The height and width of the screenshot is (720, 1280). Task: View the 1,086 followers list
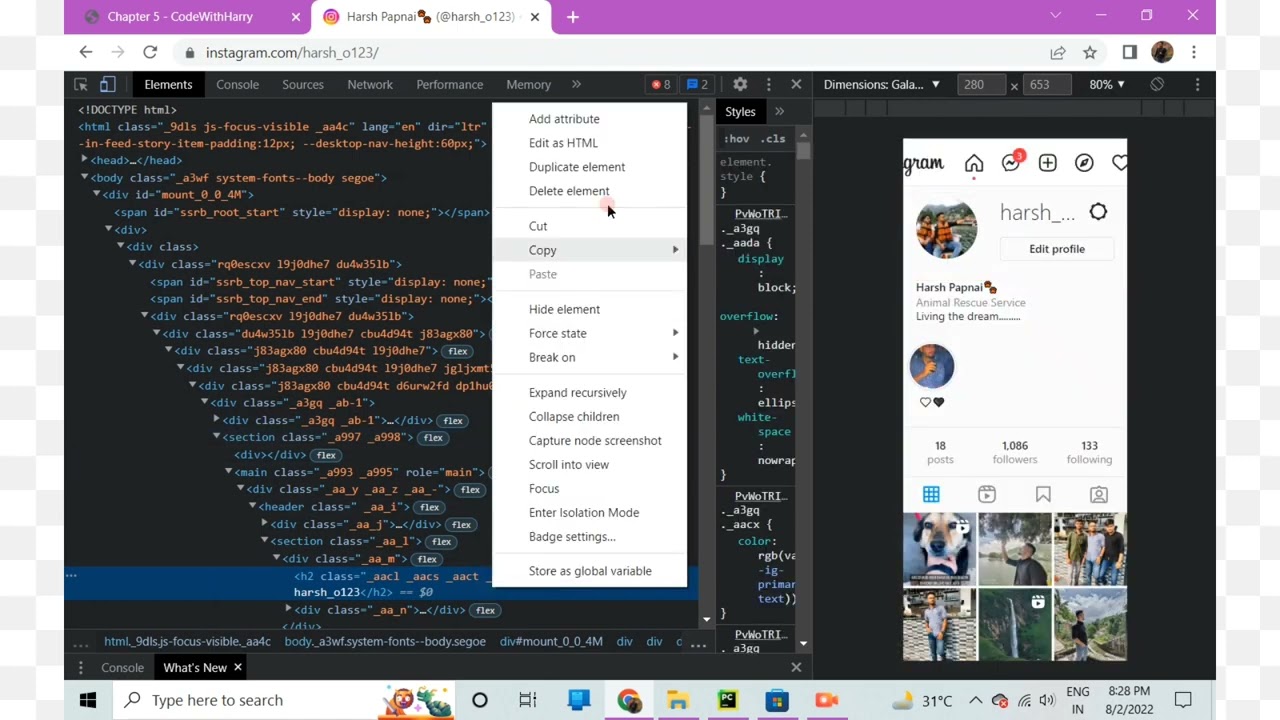coord(1015,452)
